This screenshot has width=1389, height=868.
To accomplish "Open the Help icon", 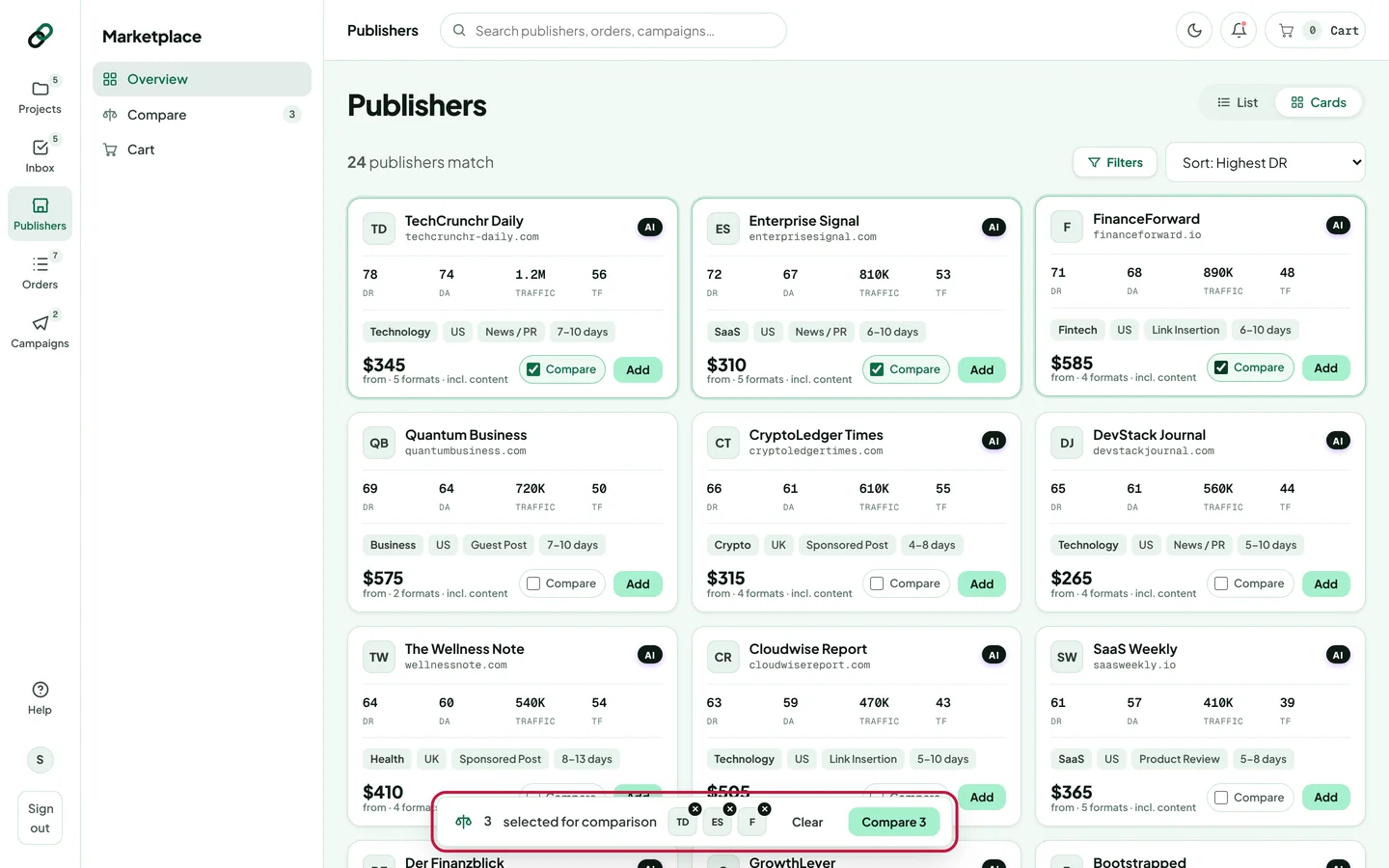I will [40, 697].
